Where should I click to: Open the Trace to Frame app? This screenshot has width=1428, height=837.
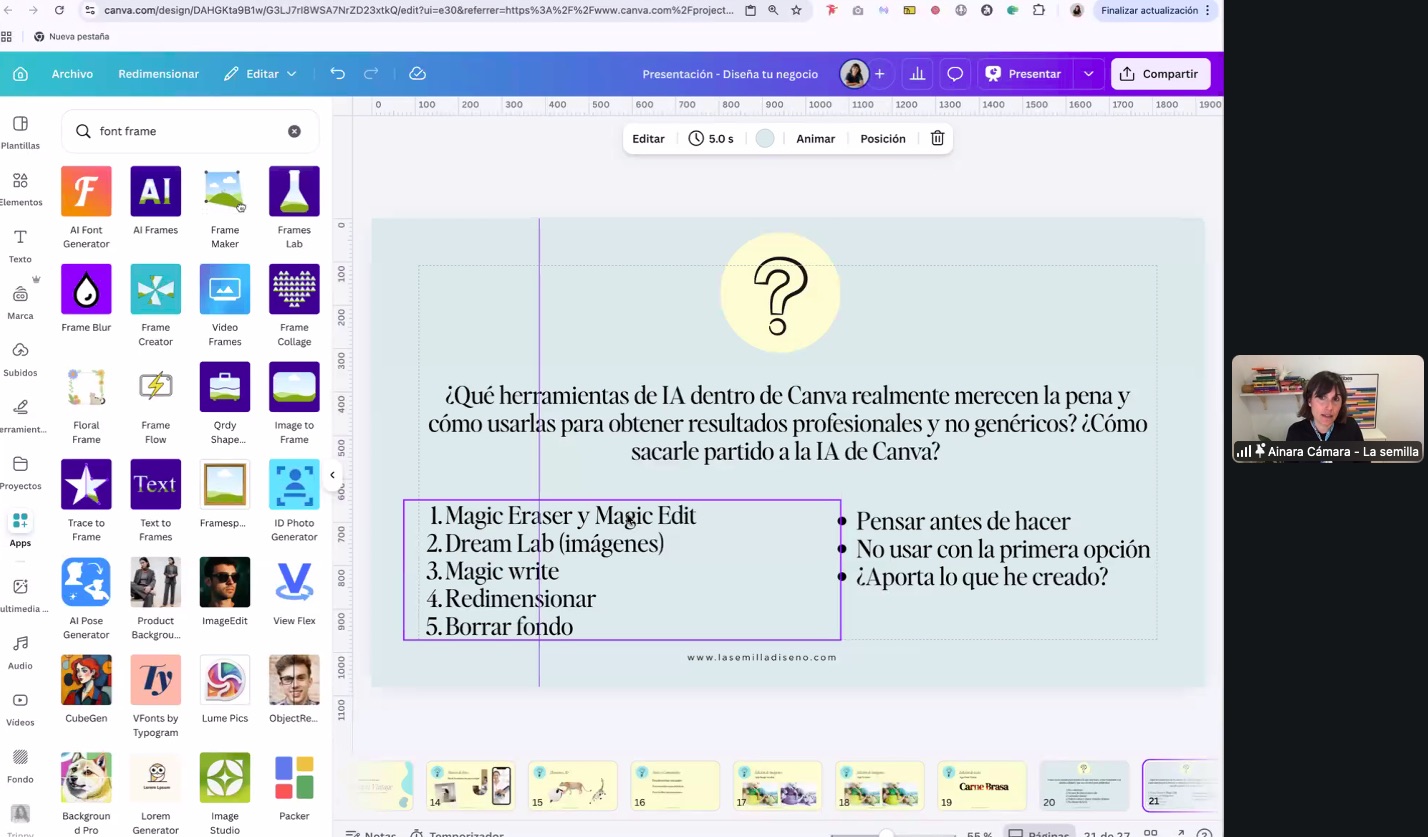click(x=86, y=484)
